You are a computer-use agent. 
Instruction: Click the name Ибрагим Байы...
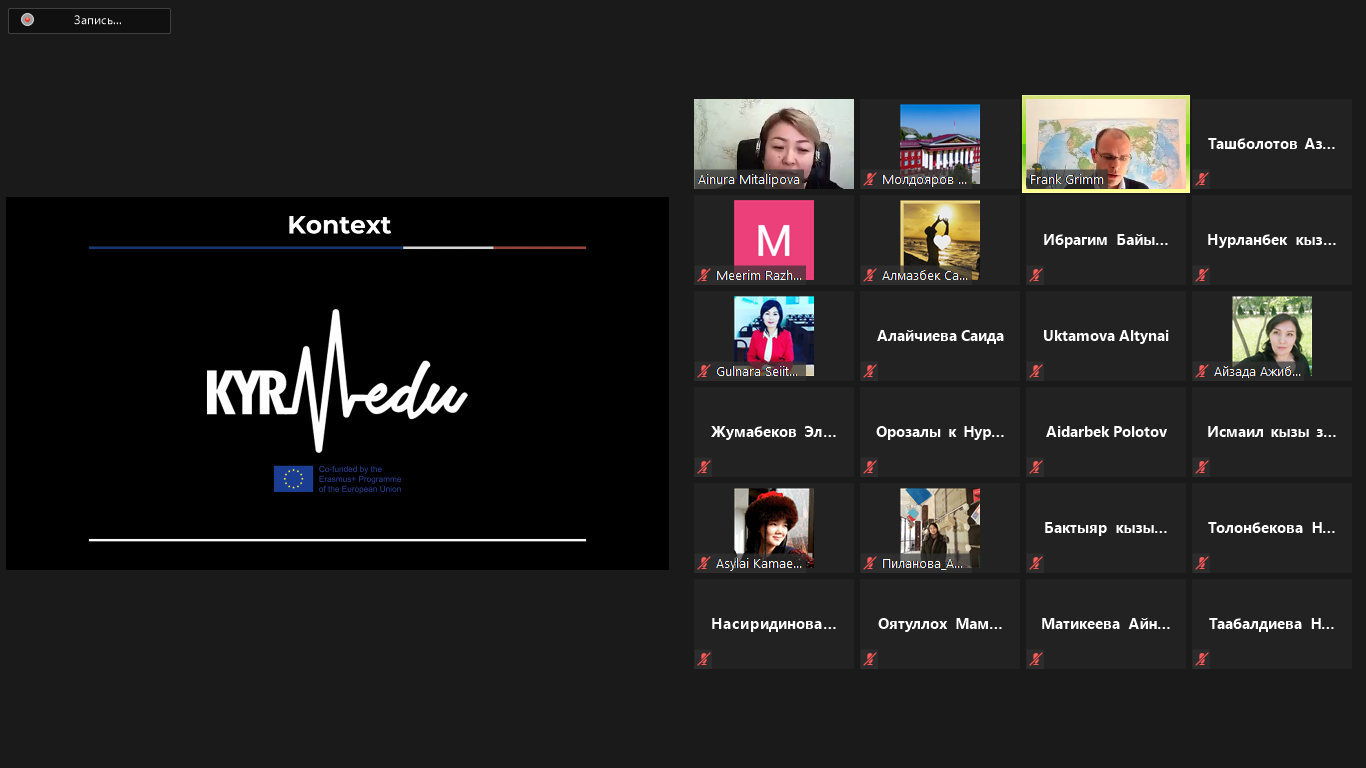click(1106, 240)
